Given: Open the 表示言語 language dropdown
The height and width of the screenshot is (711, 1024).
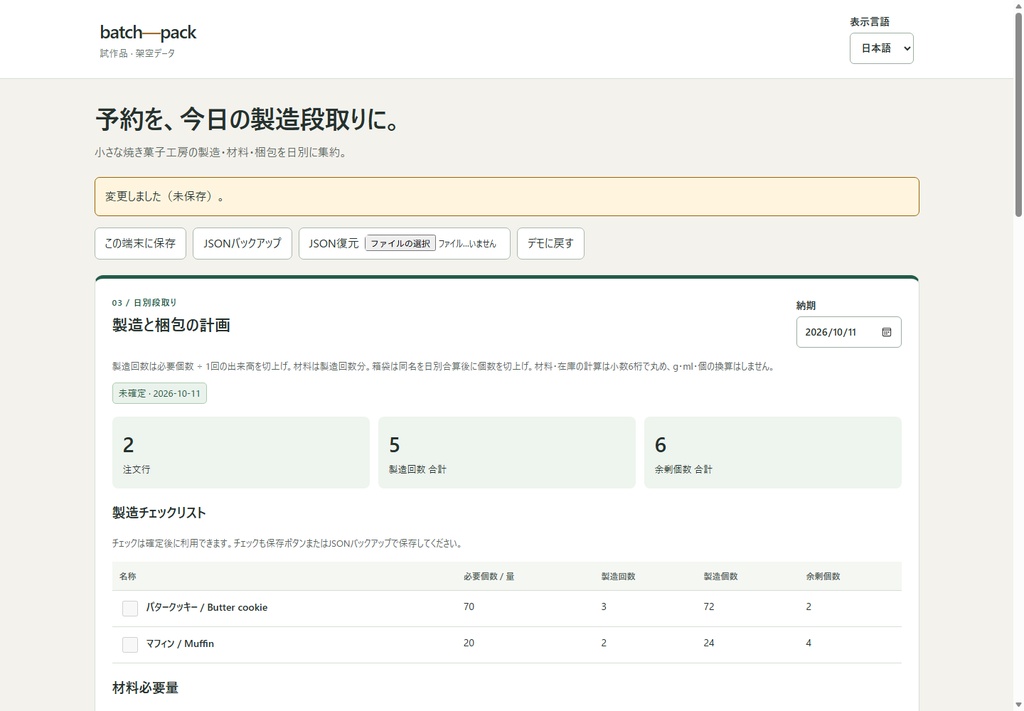Looking at the screenshot, I should click(x=882, y=48).
